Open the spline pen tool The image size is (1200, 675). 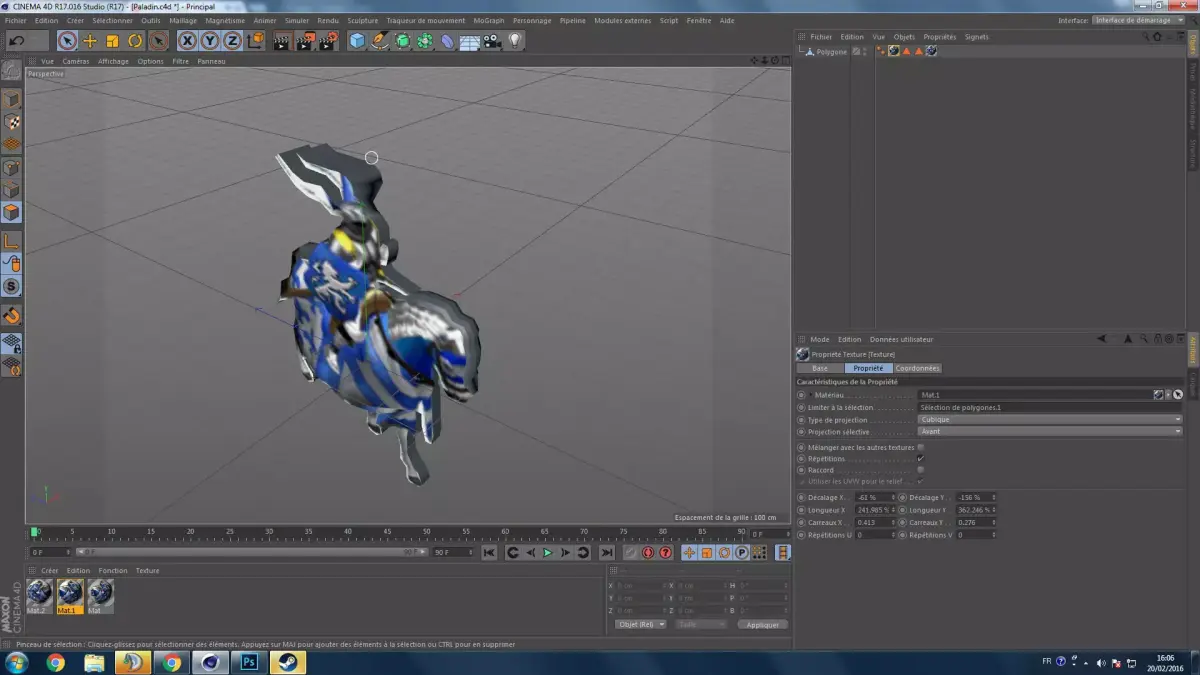(x=380, y=41)
